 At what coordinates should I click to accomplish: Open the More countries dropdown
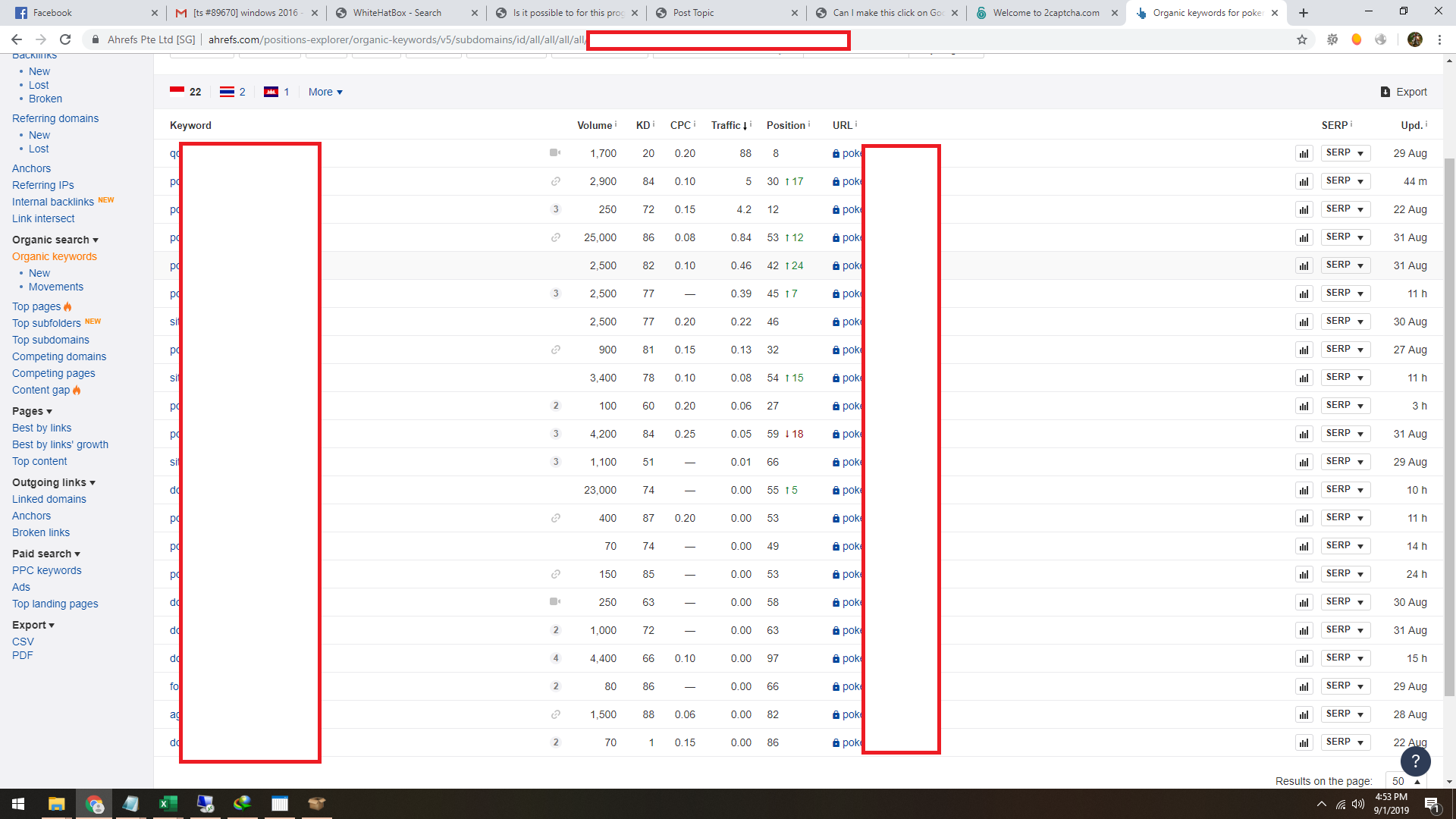[325, 92]
